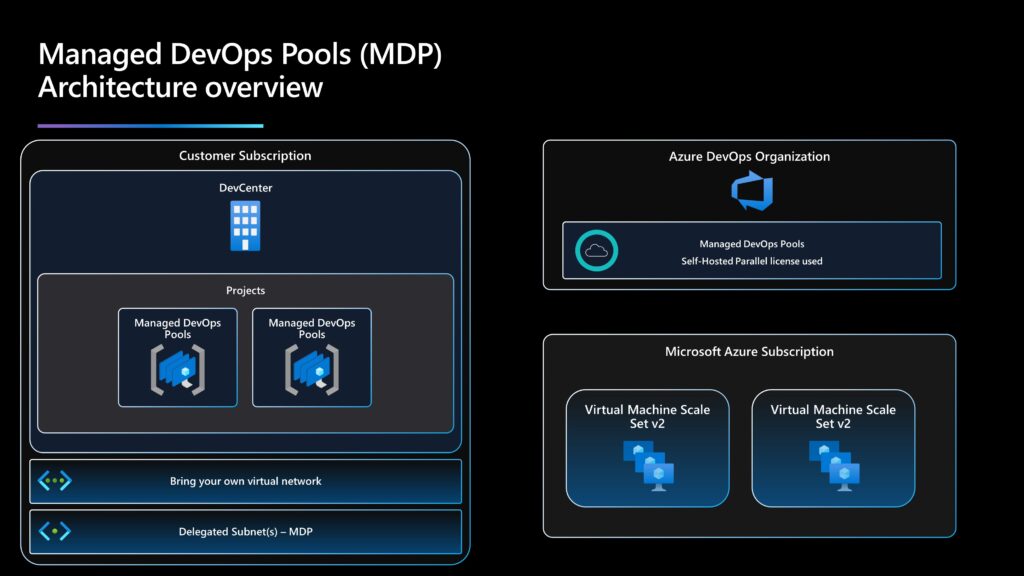Click the teal cloud license icon
Screen dimensions: 1024x576
[594, 250]
